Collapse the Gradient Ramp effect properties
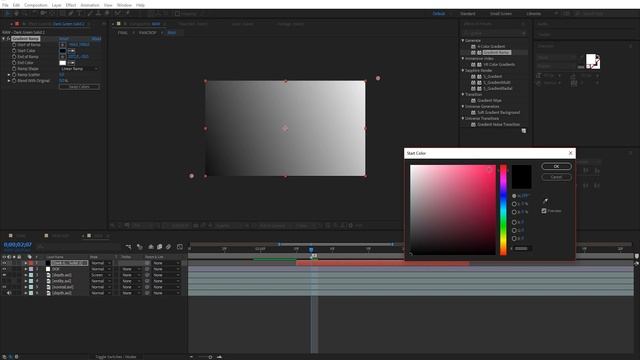This screenshot has height=360, width=640. [4, 39]
